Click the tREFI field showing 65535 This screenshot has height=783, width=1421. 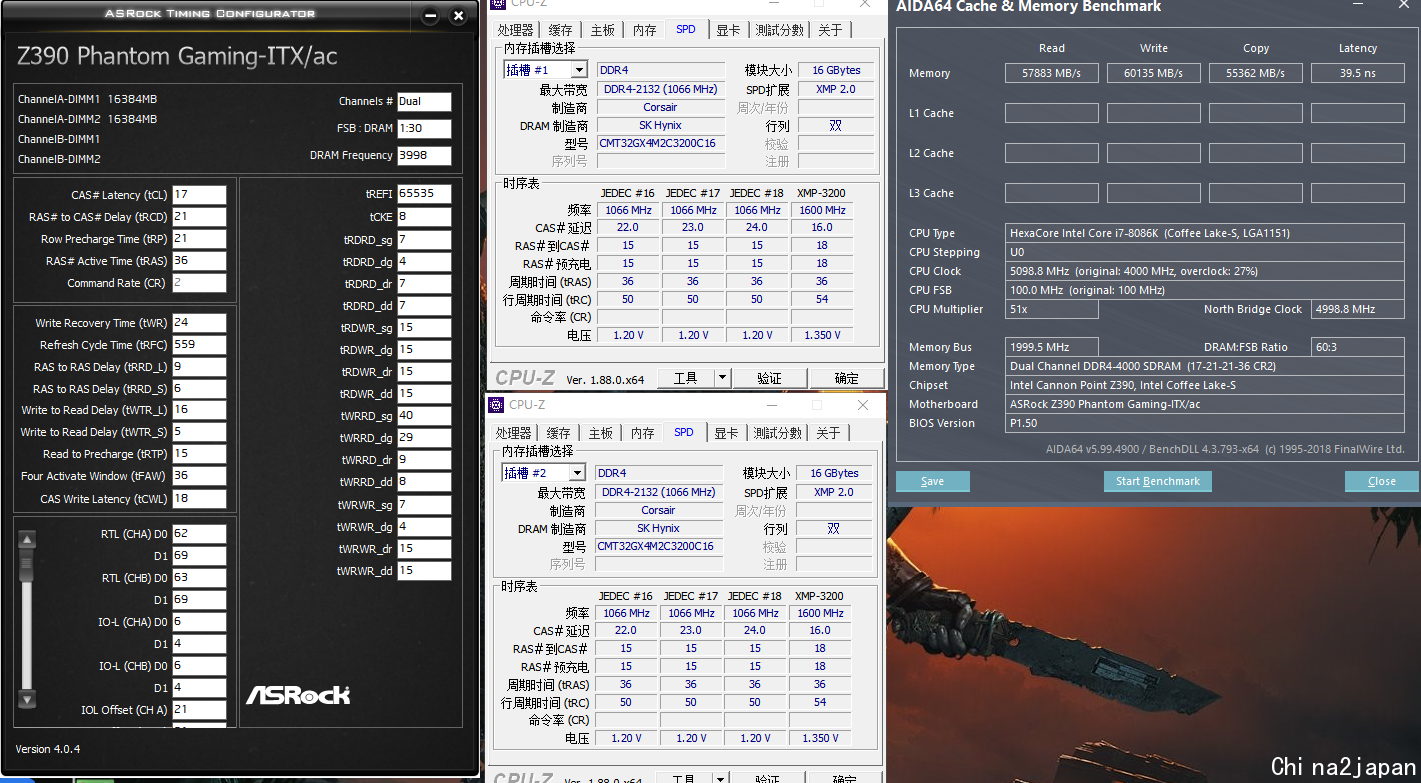coord(424,194)
